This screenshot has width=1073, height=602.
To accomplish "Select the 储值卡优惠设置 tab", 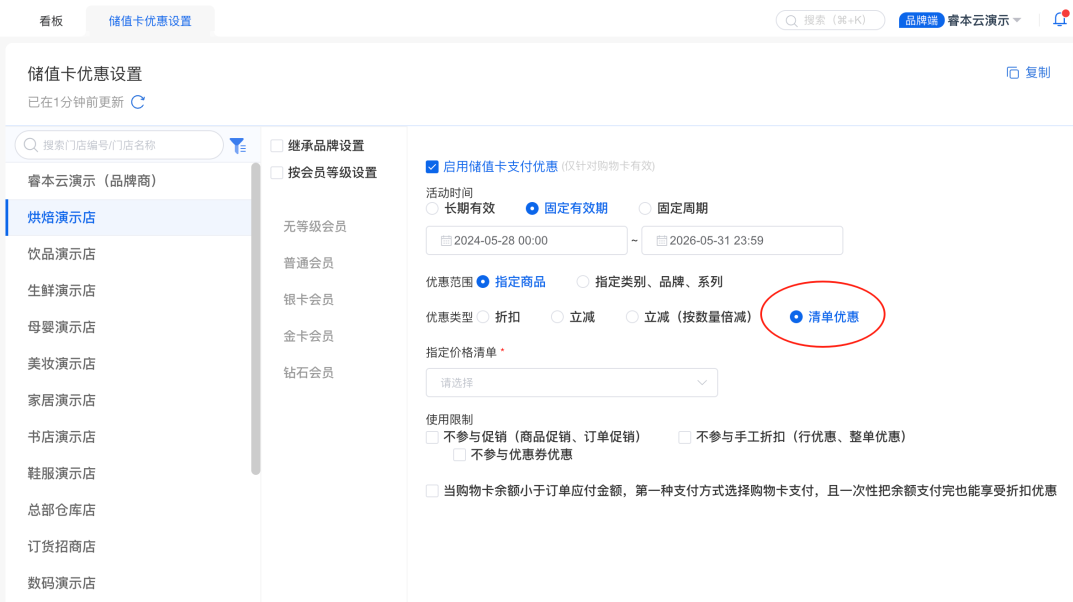I will [x=150, y=20].
